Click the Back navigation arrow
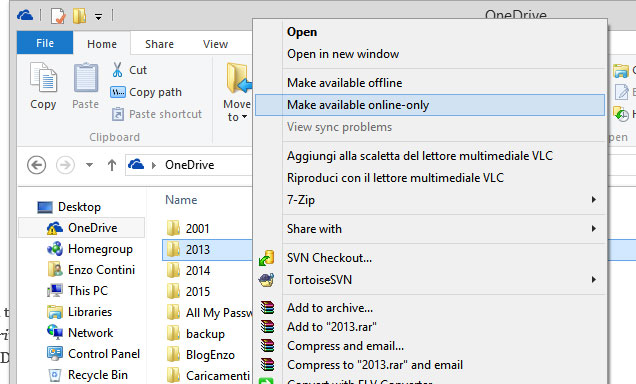This screenshot has width=636, height=384. pyautogui.click(x=37, y=165)
